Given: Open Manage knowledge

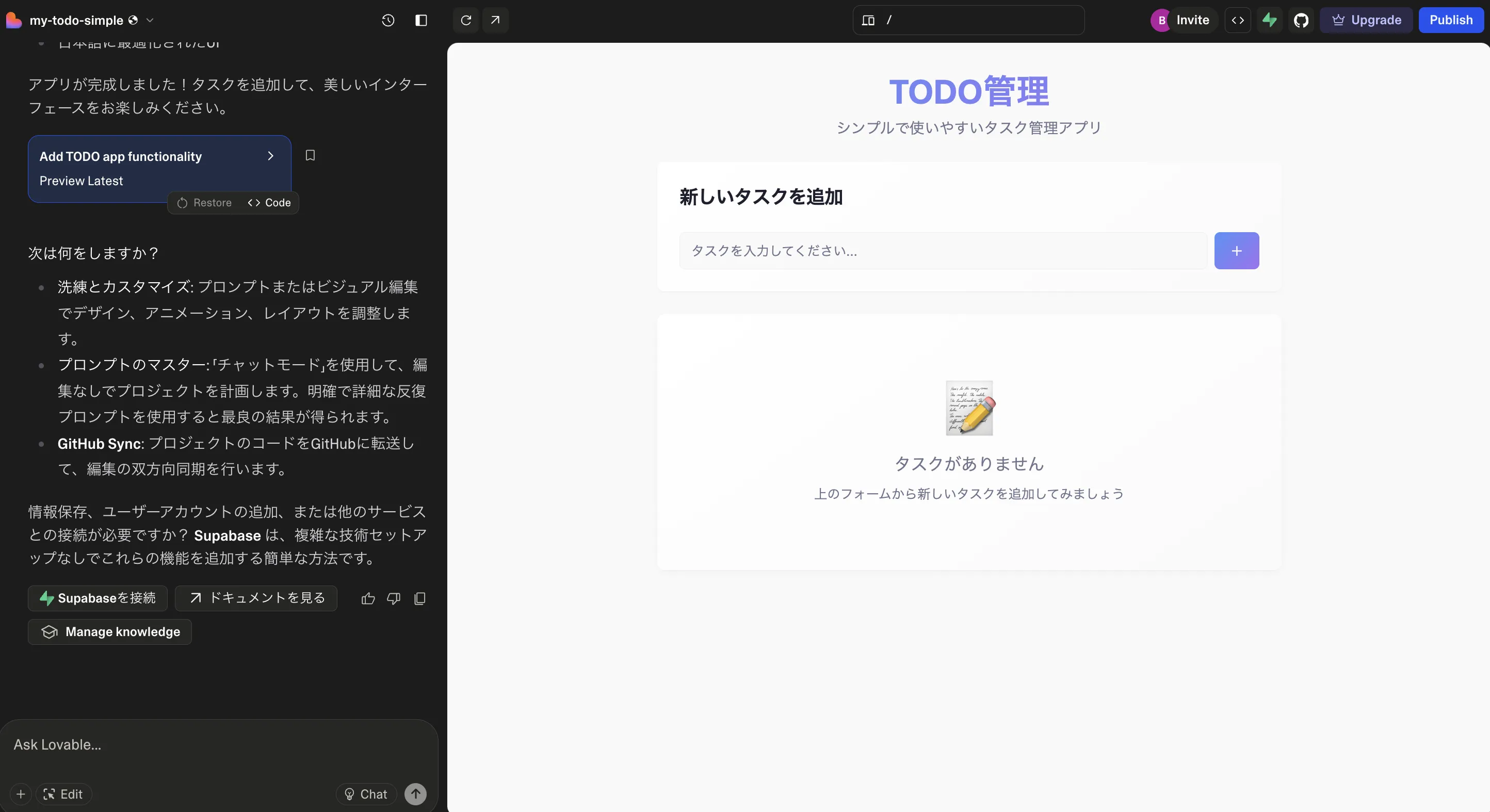Looking at the screenshot, I should pyautogui.click(x=110, y=632).
